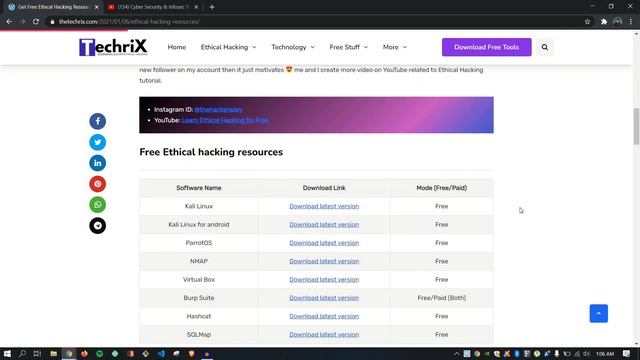
Task: Open File Explorer from the taskbar
Action: pyautogui.click(x=53, y=354)
